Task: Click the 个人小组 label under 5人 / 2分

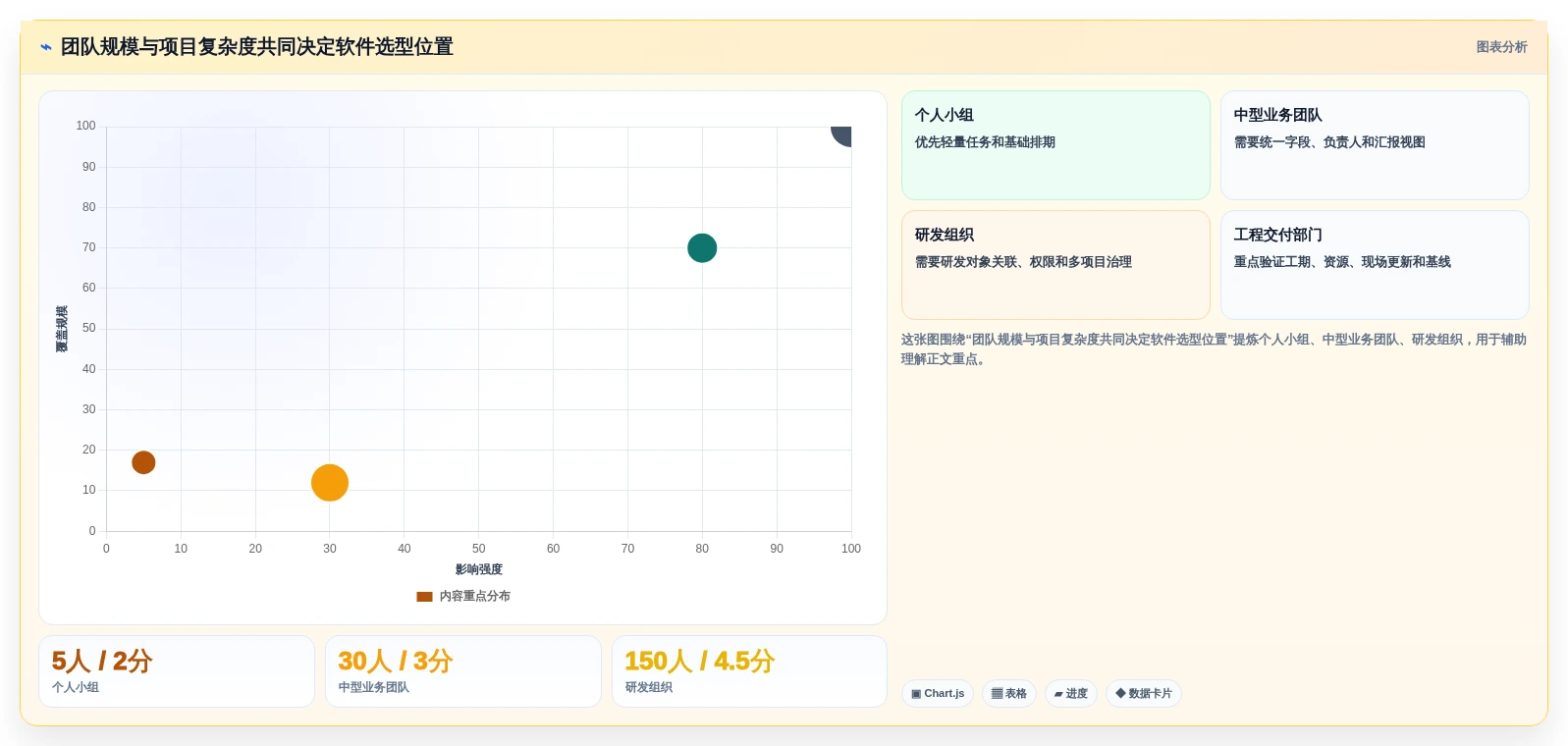Action: tap(76, 687)
